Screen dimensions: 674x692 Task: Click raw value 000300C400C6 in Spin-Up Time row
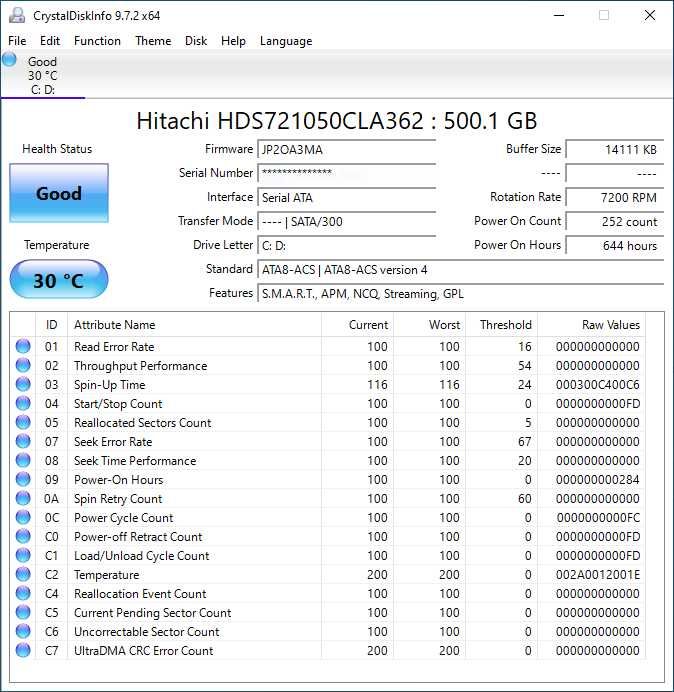598,385
